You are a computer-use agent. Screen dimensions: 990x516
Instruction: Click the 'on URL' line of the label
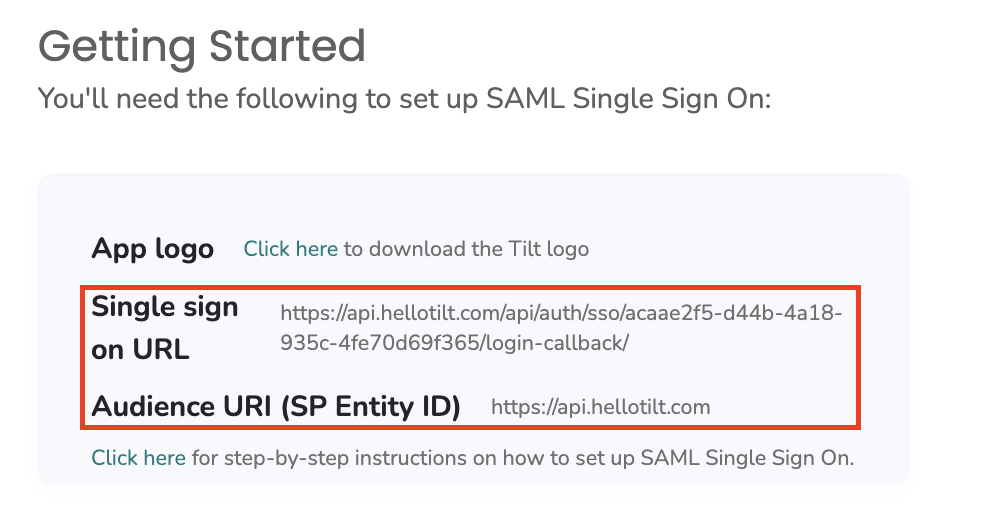click(x=140, y=349)
